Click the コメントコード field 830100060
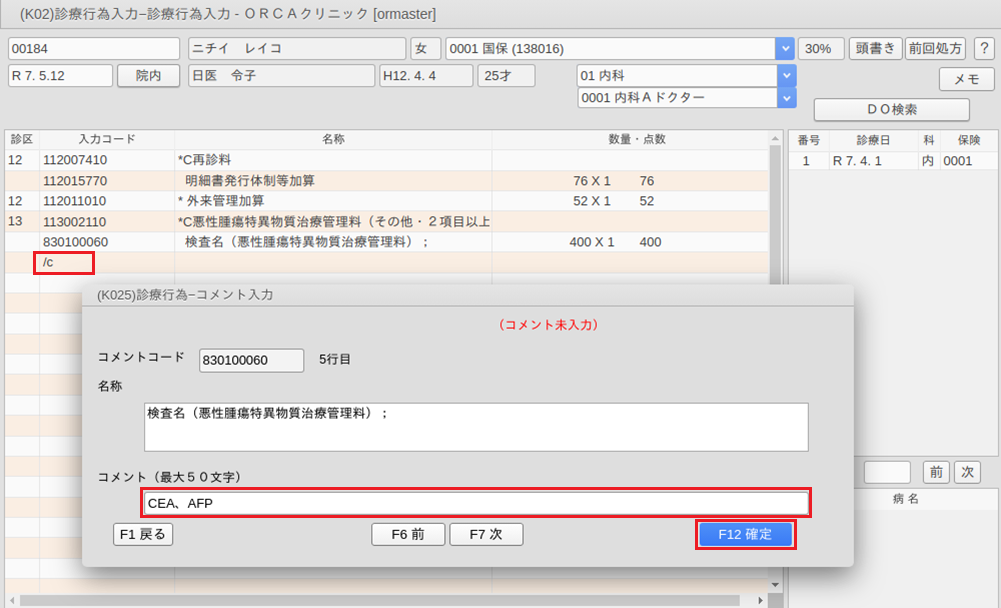Viewport: 1001px width, 608px height. tap(251, 360)
